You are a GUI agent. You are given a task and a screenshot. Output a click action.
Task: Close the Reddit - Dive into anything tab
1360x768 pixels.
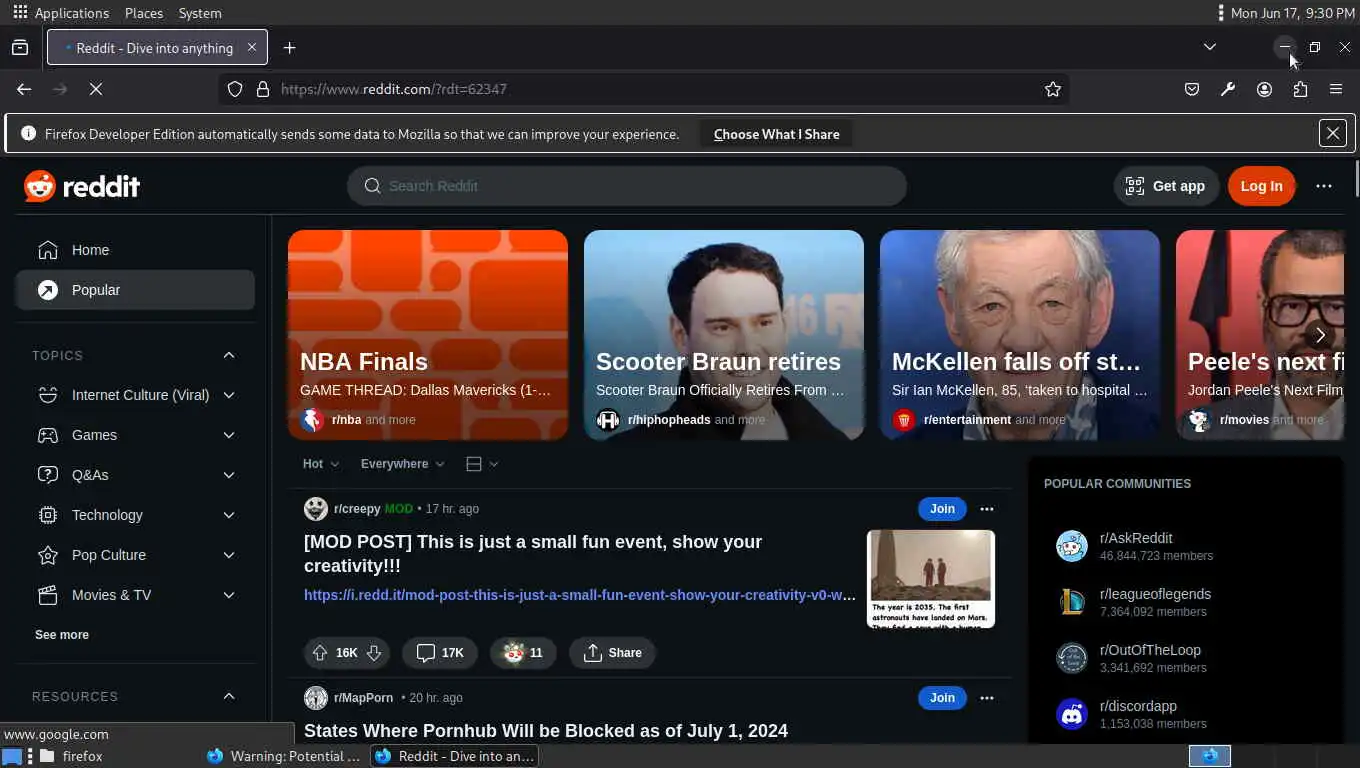point(252,47)
